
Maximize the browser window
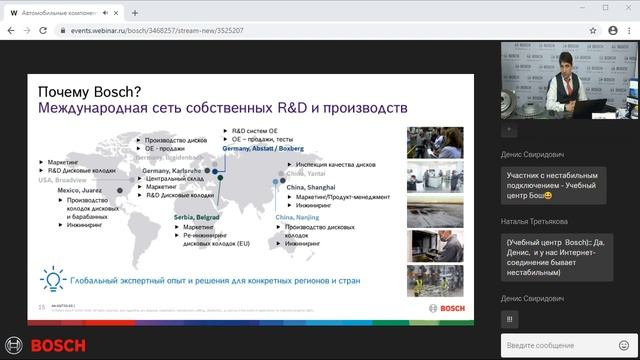click(605, 7)
